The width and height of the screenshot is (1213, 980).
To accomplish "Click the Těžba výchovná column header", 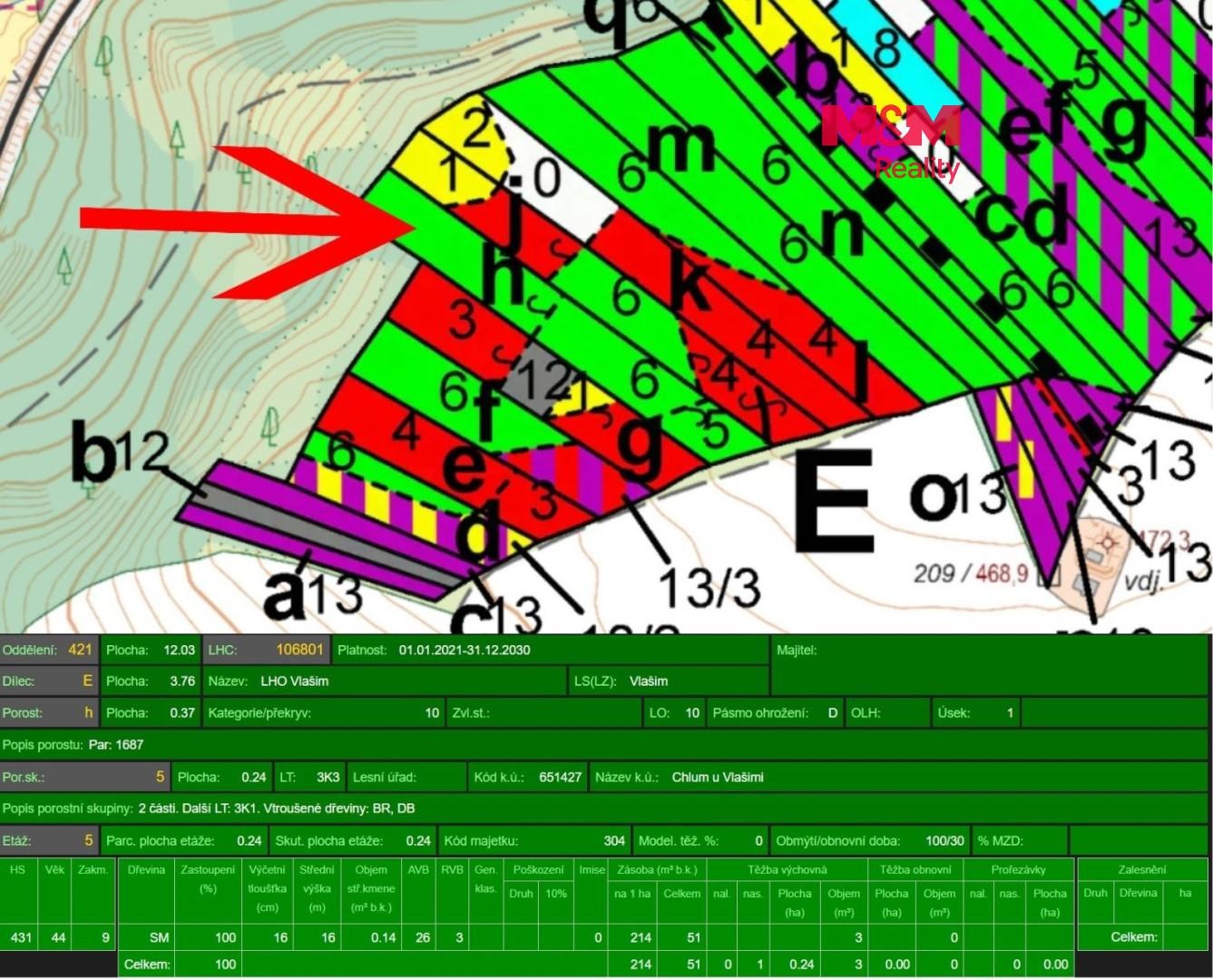I will (787, 869).
